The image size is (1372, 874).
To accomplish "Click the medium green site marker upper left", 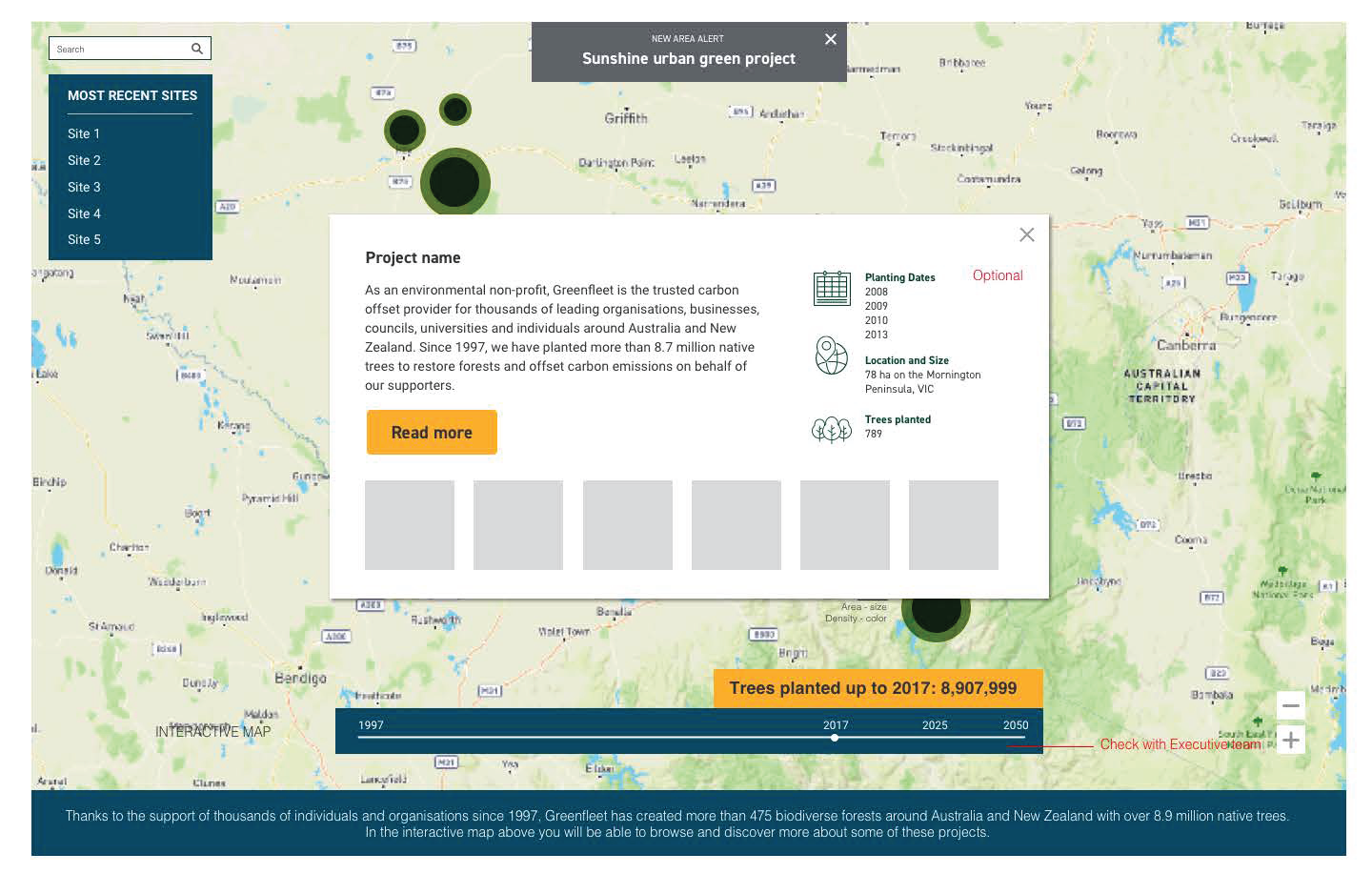I will [x=405, y=130].
